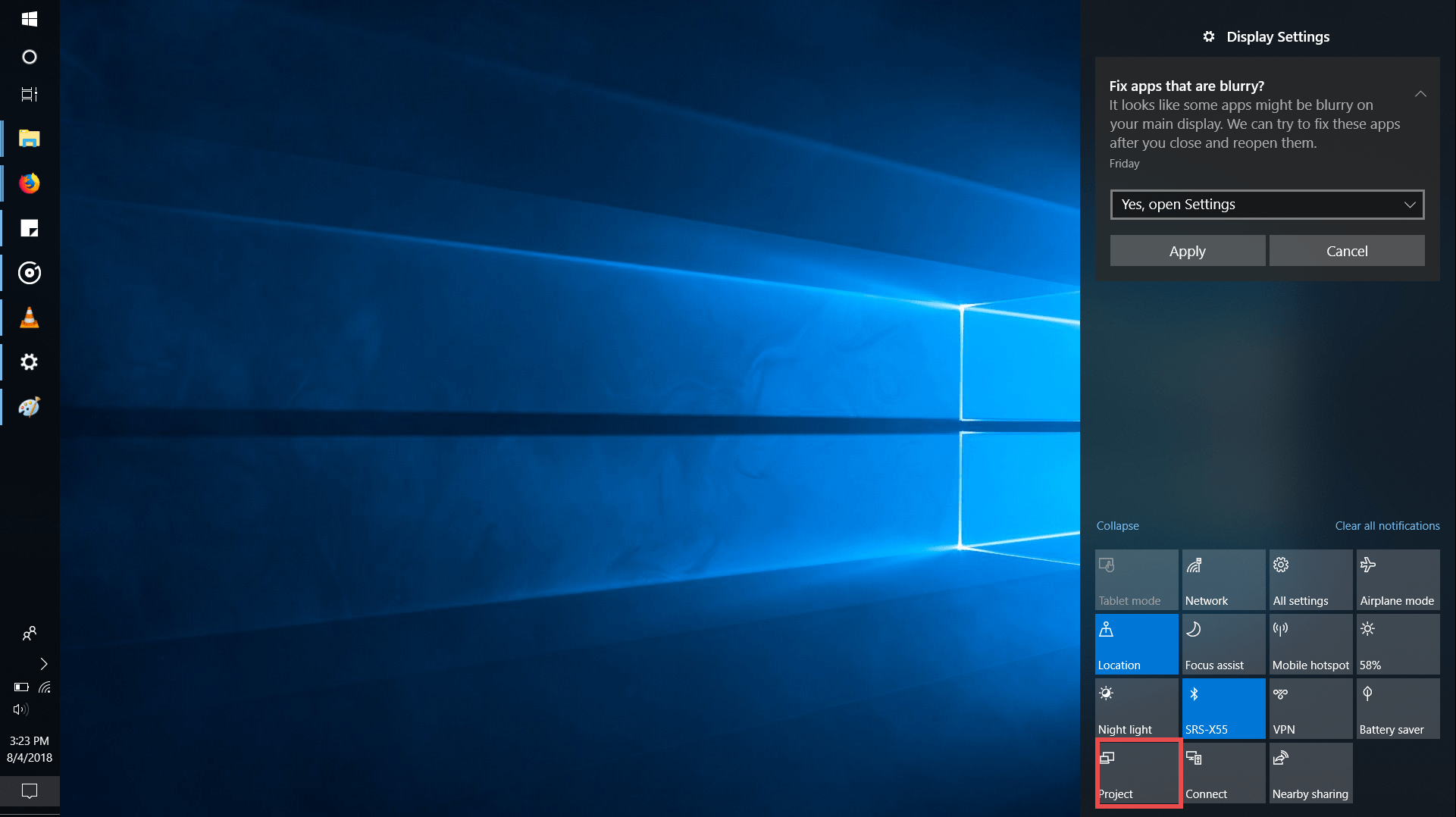This screenshot has width=1456, height=817.
Task: Expand hidden icons in the system tray
Action: pyautogui.click(x=43, y=664)
